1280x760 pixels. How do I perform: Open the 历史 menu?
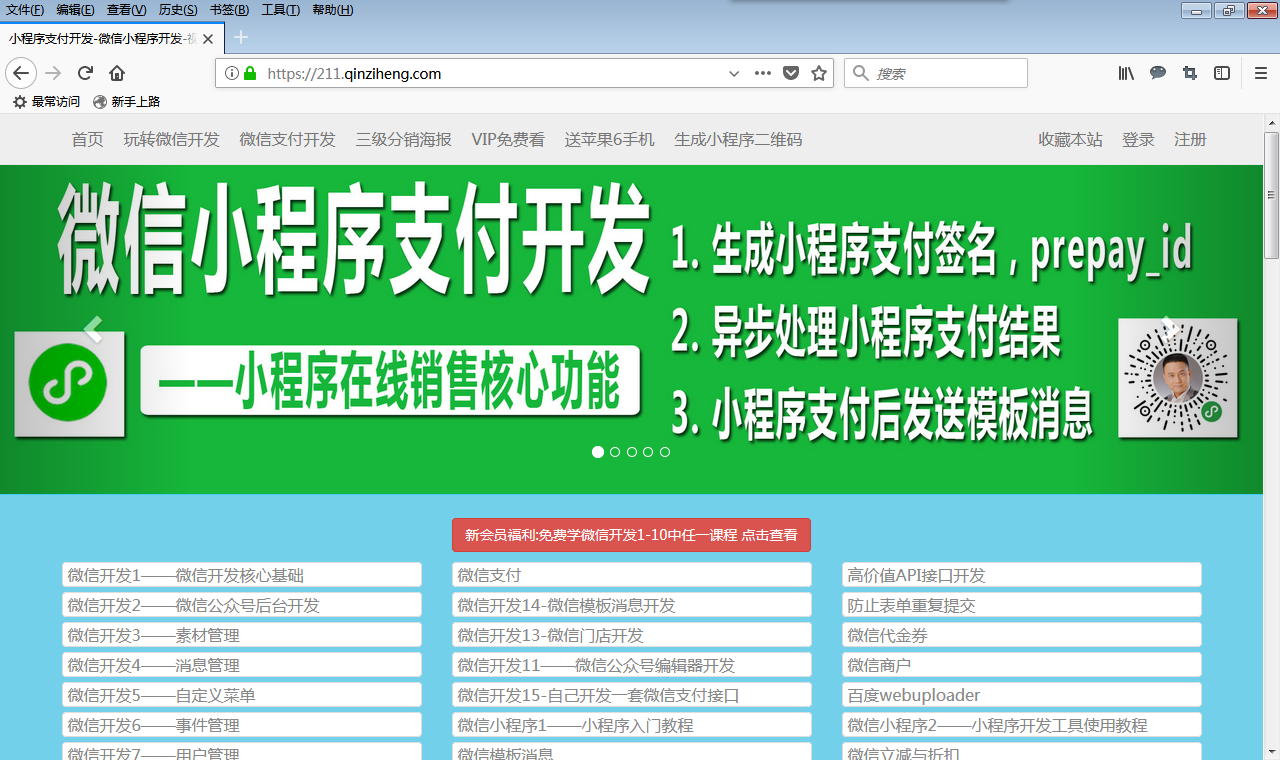178,10
